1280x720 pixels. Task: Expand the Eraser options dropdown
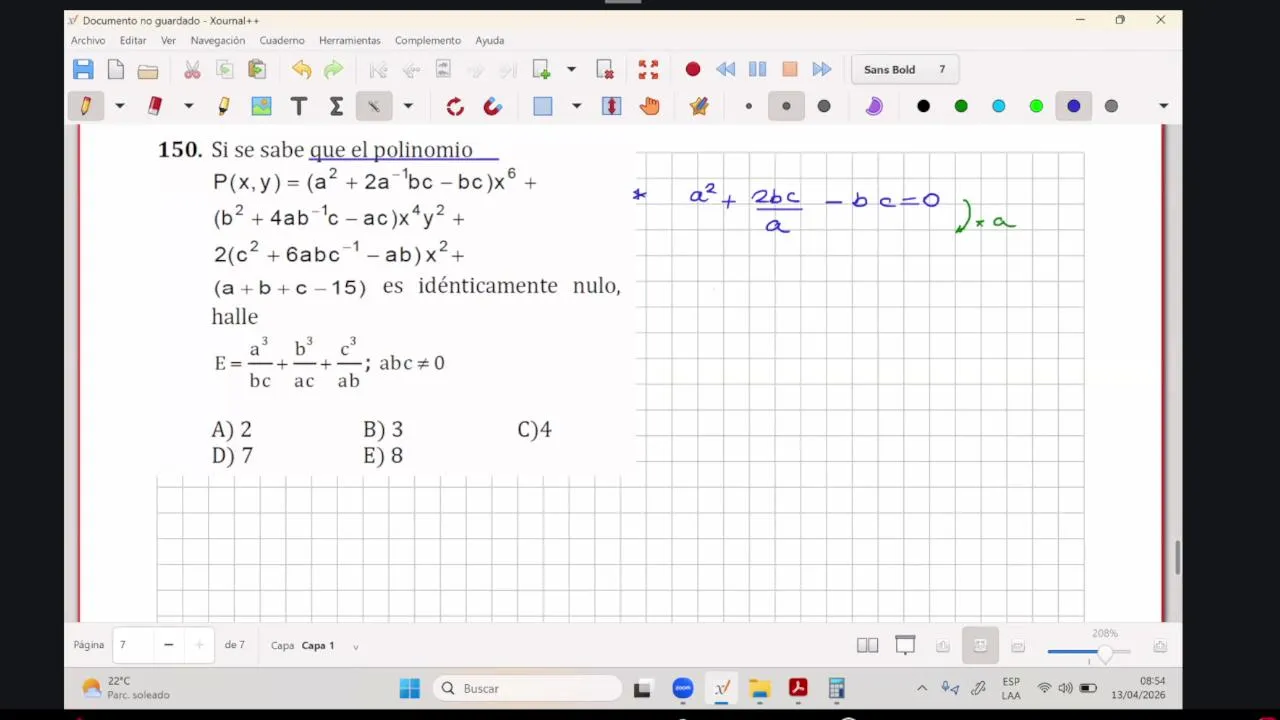point(188,106)
